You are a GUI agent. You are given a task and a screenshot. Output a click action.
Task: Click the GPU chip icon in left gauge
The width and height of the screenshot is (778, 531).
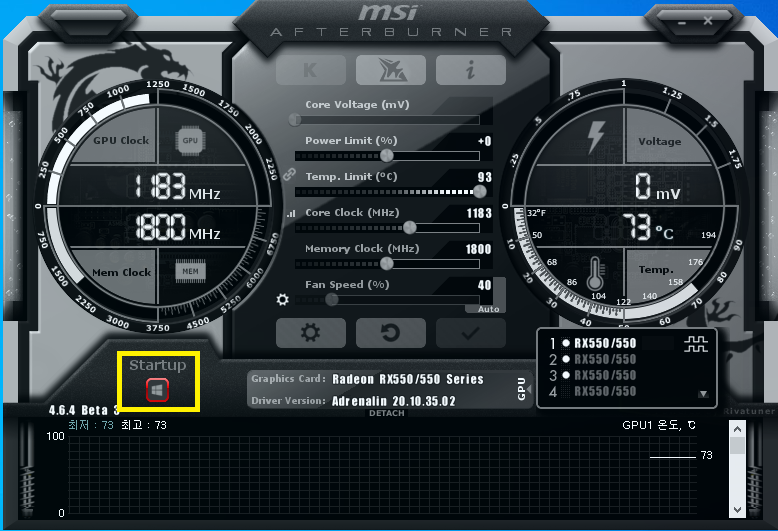coord(190,141)
